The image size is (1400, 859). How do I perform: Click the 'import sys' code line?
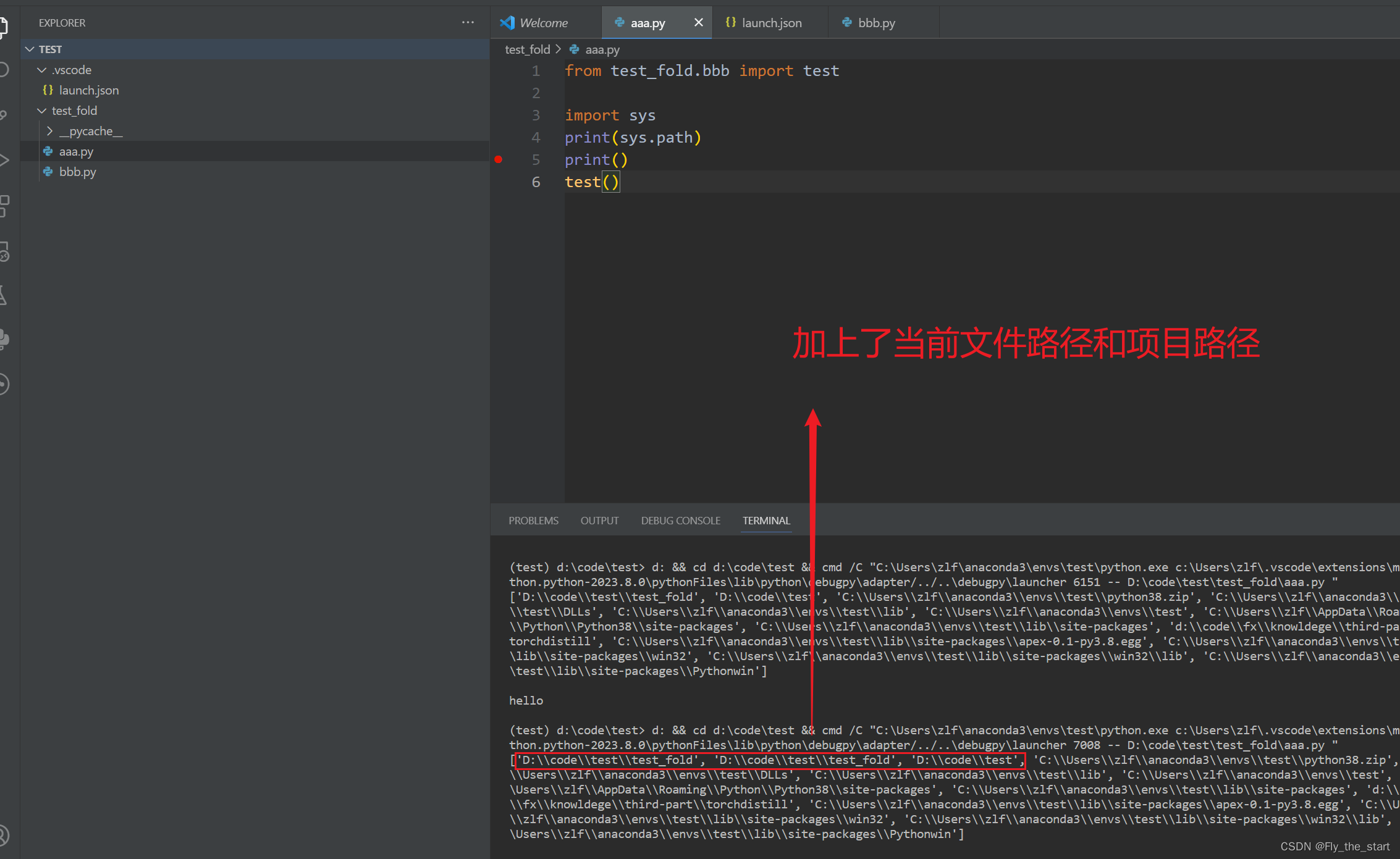click(610, 115)
